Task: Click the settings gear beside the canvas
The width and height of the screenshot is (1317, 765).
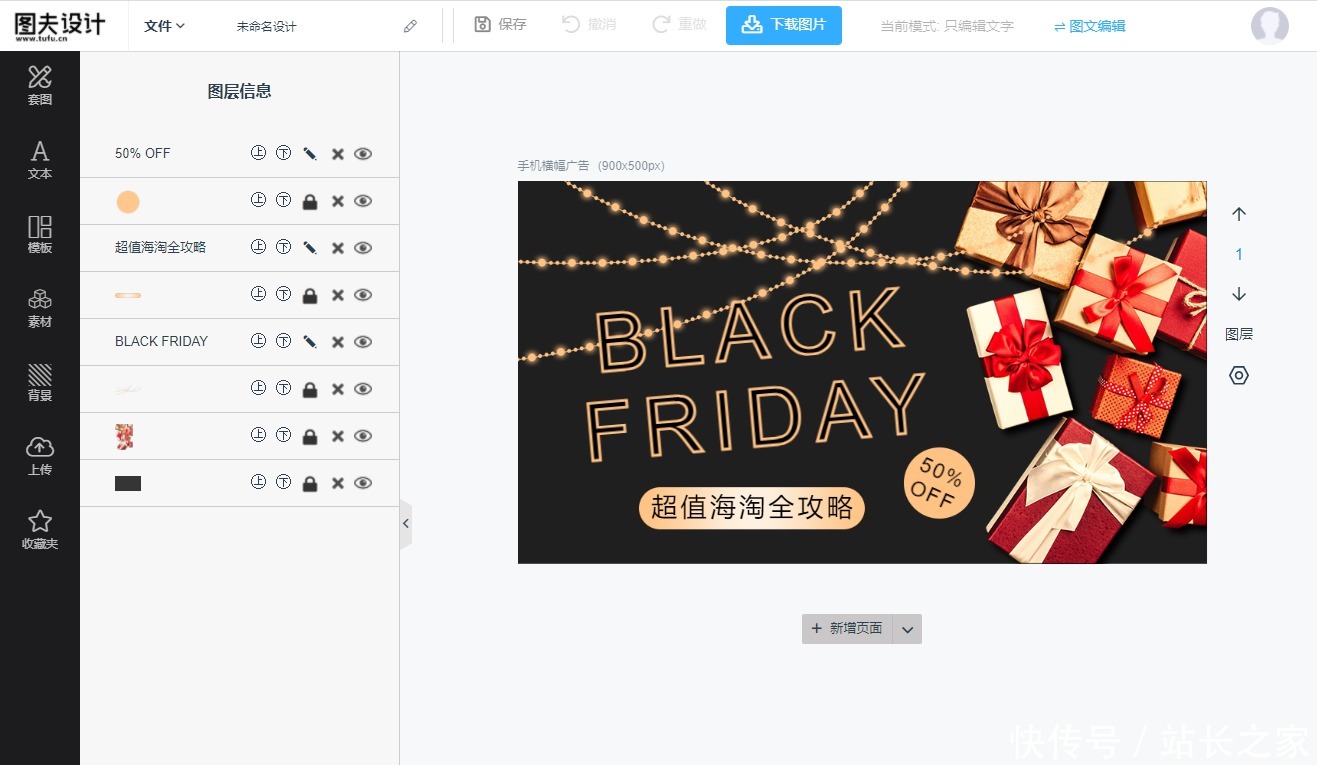Action: pyautogui.click(x=1238, y=375)
